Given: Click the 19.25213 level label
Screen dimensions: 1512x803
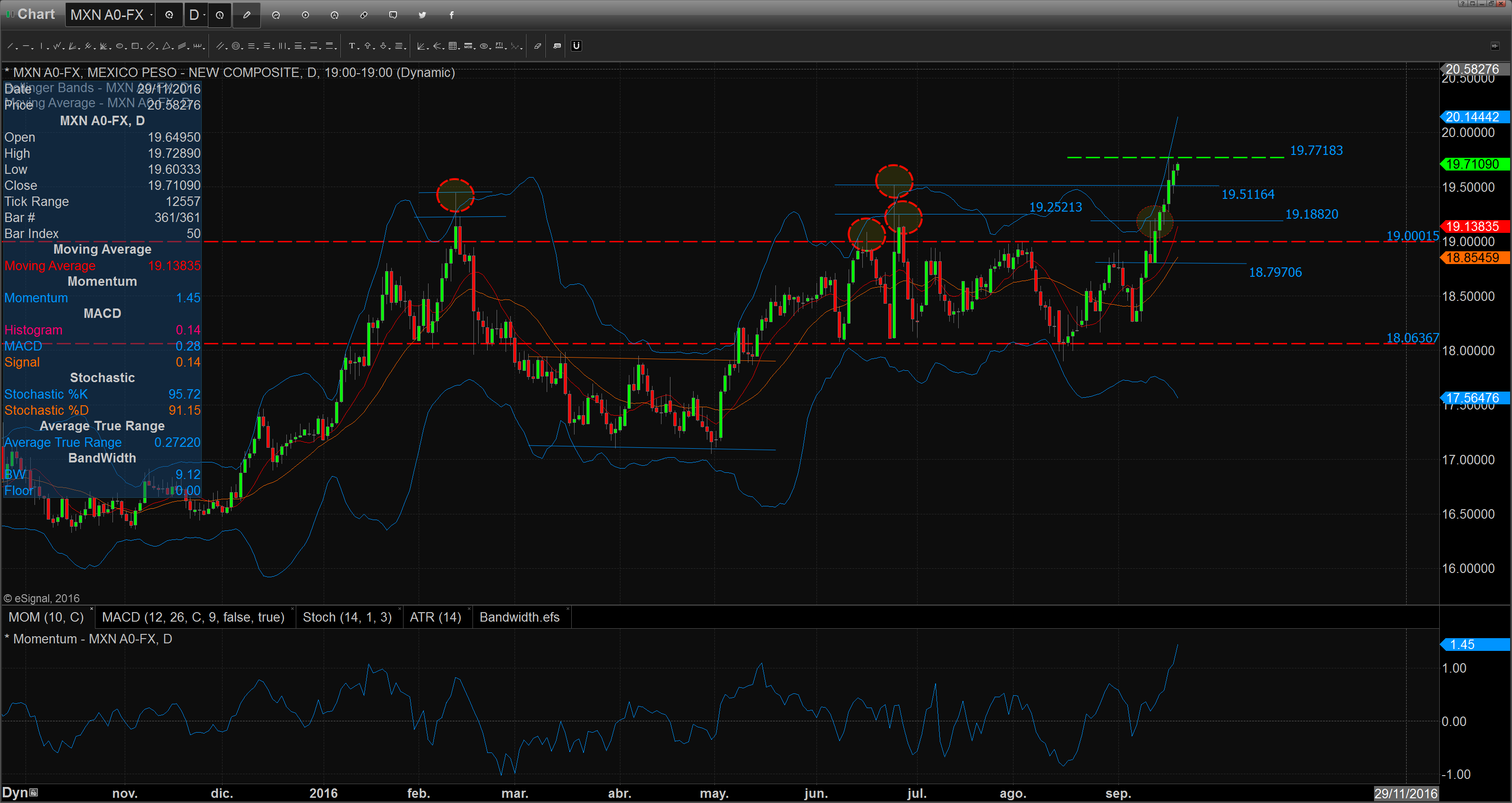Looking at the screenshot, I should (x=1056, y=207).
